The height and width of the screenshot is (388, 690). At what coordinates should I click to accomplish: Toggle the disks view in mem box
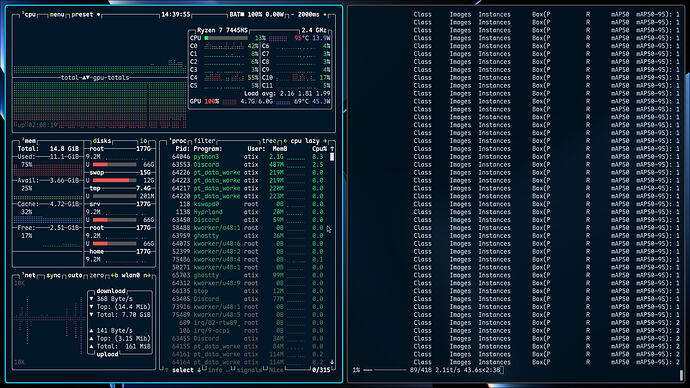click(102, 141)
